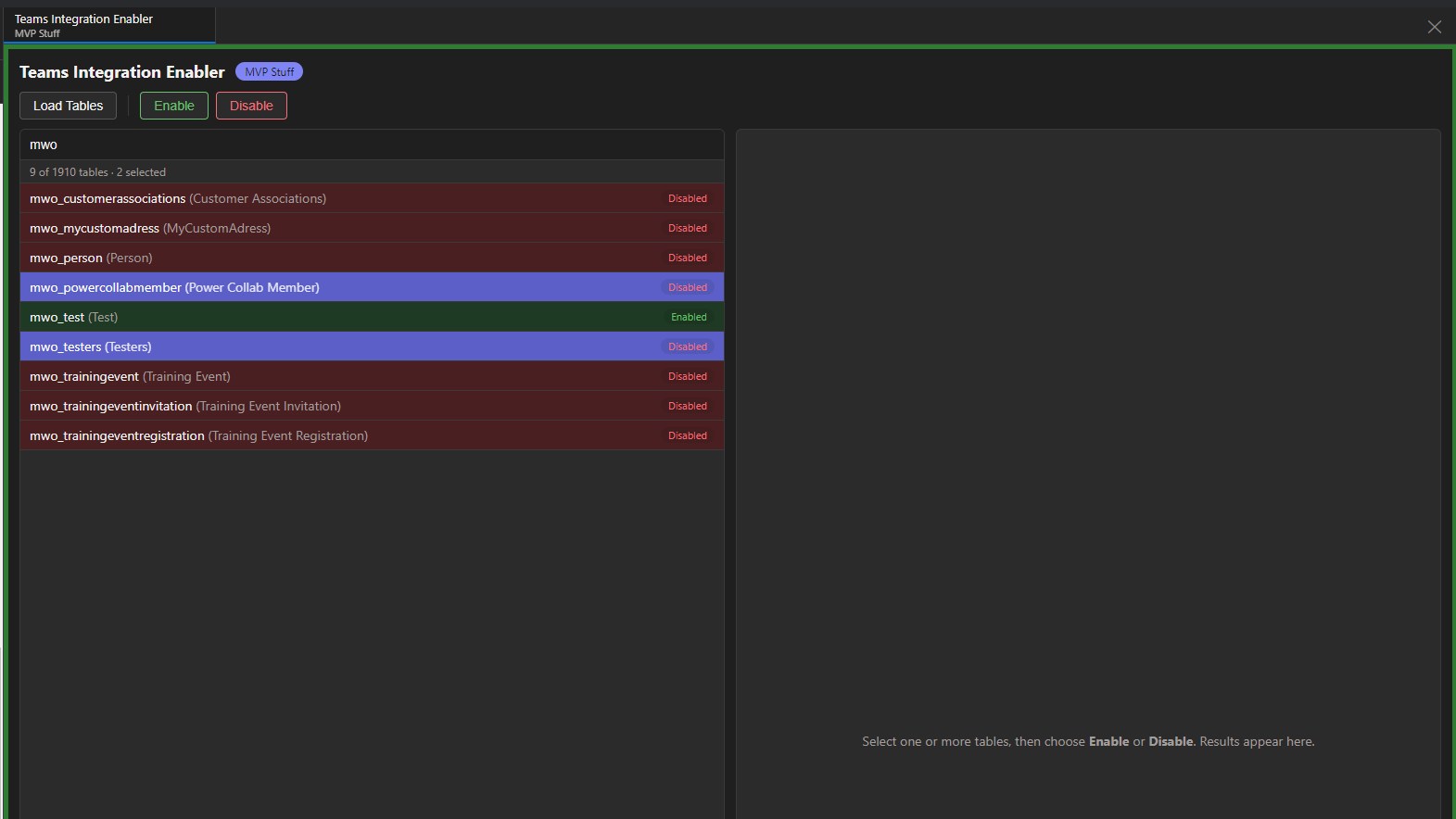Screen dimensions: 1456x819
Task: Click the Teams Integration Enabler page heading
Action: pos(122,72)
